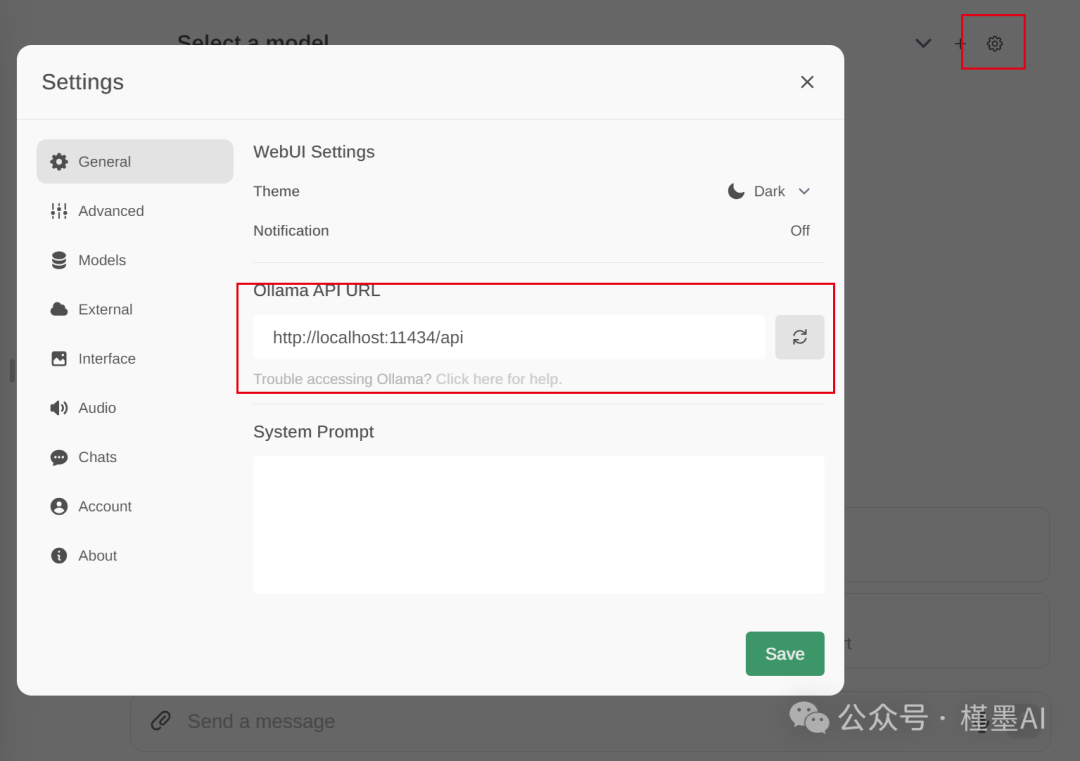Viewport: 1080px width, 761px height.
Task: Refresh the Ollama API URL connection
Action: (x=800, y=337)
